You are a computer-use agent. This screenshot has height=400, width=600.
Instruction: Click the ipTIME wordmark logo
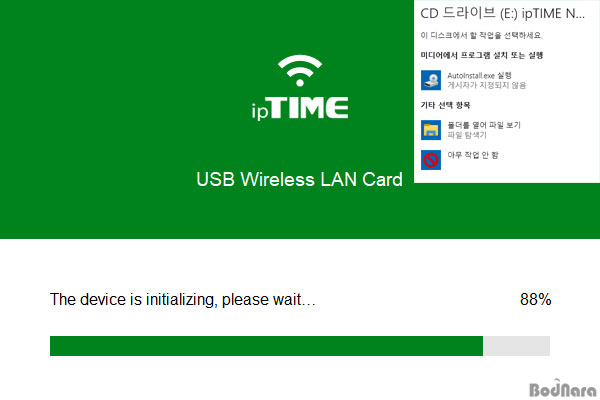(x=300, y=108)
